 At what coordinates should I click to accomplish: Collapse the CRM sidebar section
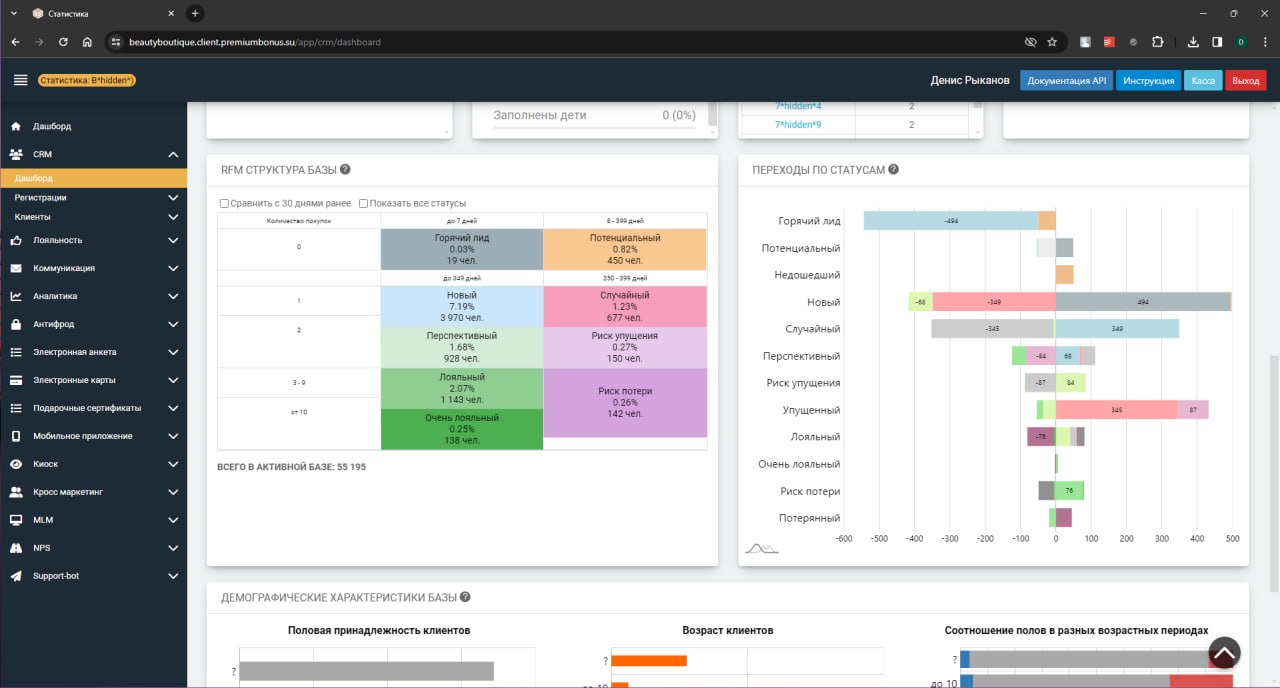pyautogui.click(x=173, y=155)
